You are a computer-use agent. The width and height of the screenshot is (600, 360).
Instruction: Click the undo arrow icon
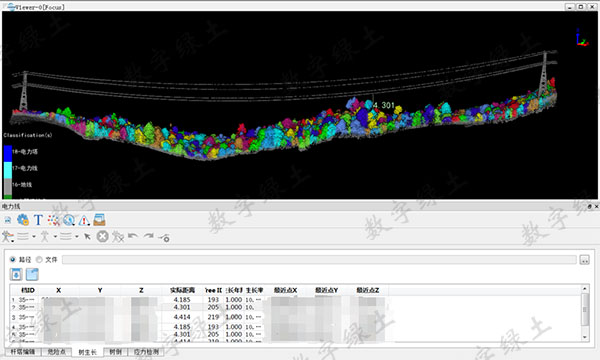133,237
